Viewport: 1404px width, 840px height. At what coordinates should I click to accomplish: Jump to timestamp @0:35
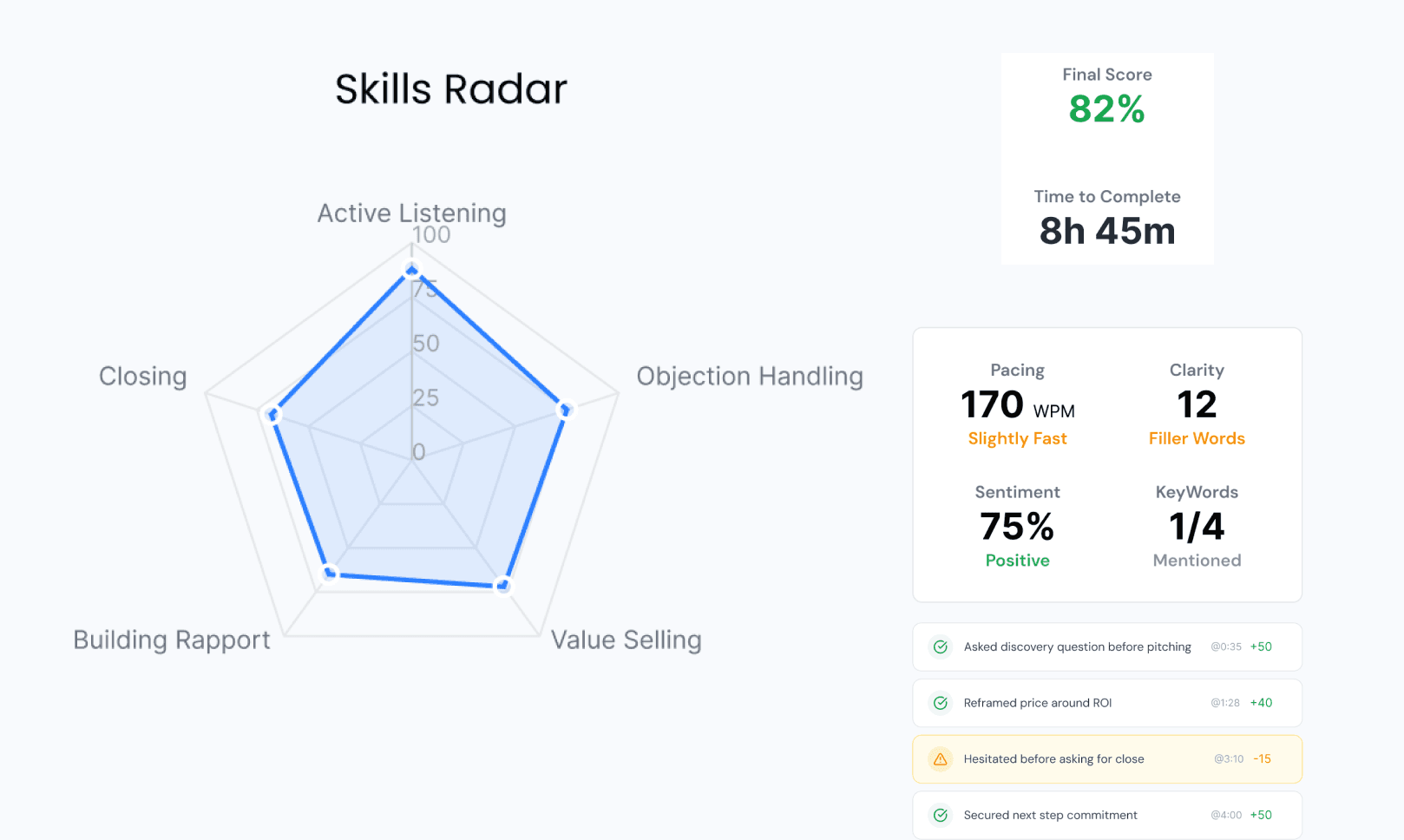click(1226, 647)
